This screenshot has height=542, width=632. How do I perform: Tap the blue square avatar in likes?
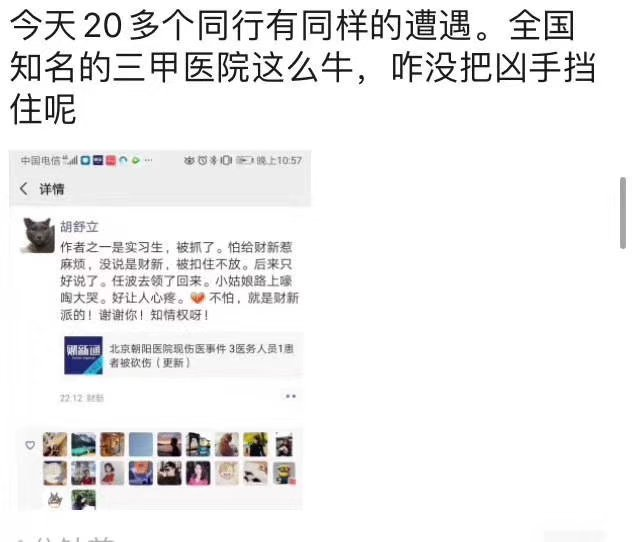tap(141, 444)
